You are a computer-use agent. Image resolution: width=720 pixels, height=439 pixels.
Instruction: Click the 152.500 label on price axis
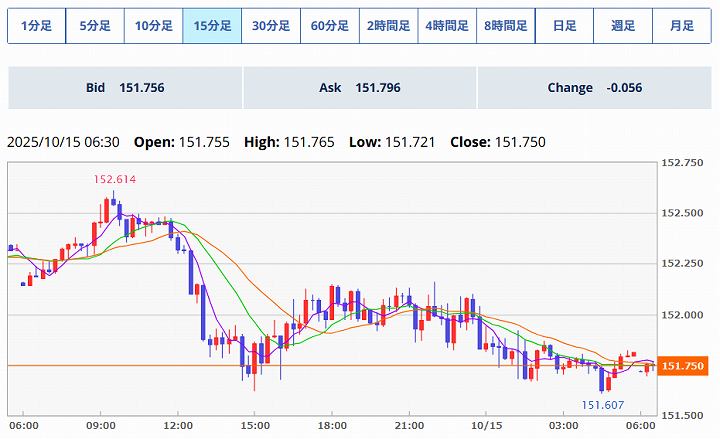686,213
